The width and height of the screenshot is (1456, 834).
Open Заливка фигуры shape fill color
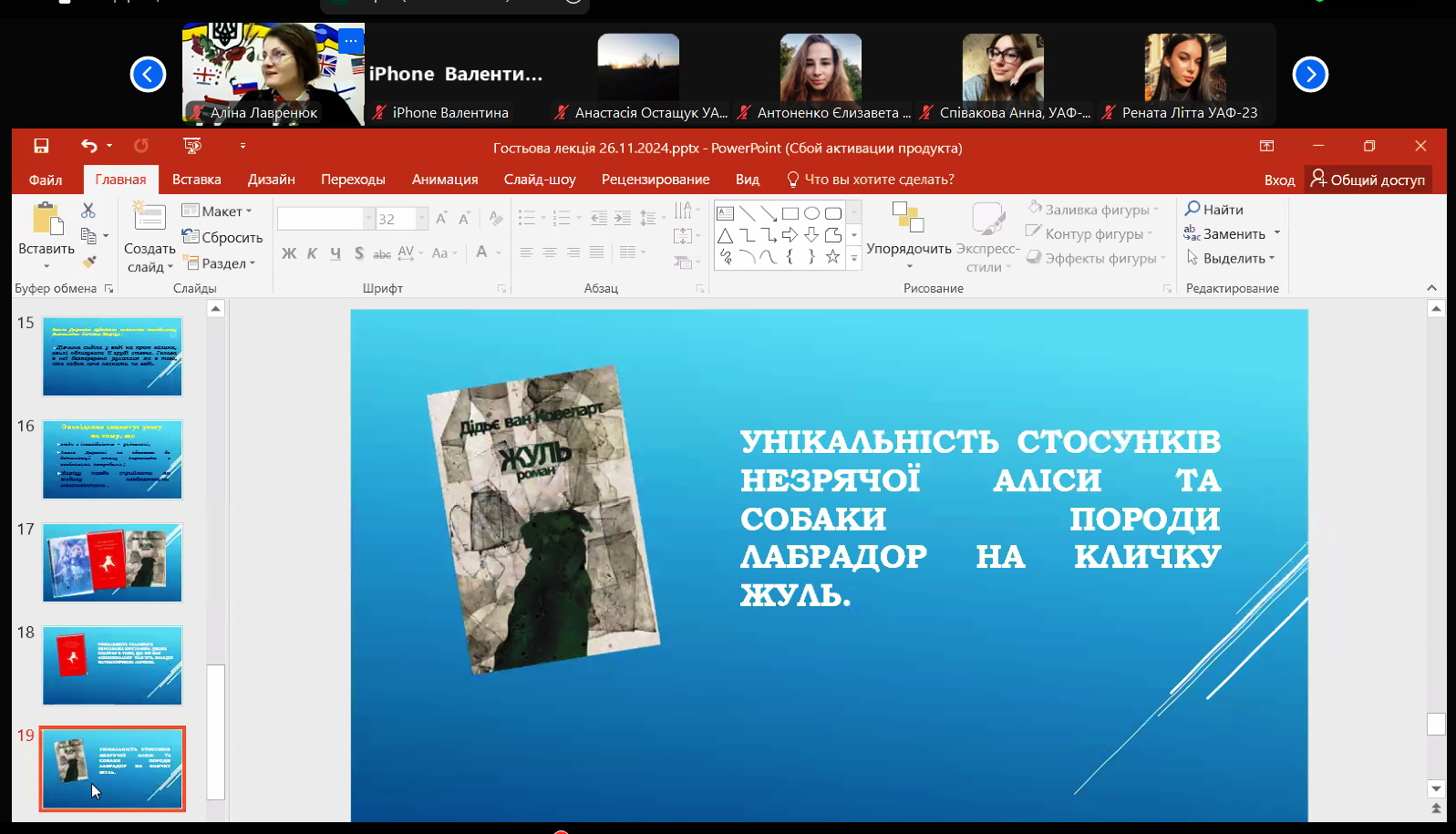click(1092, 210)
